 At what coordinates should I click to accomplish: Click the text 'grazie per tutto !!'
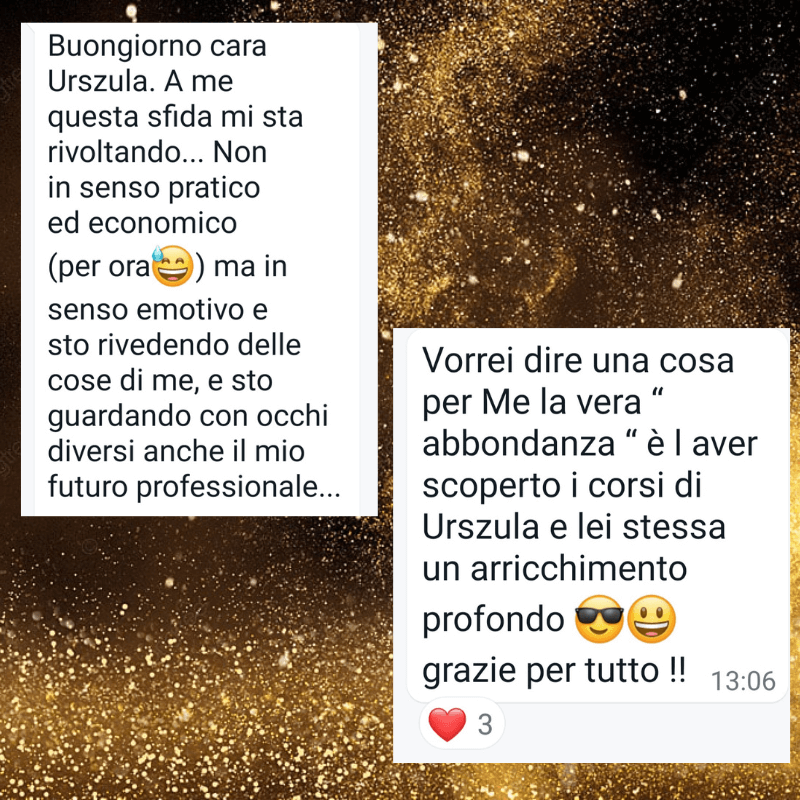click(554, 670)
